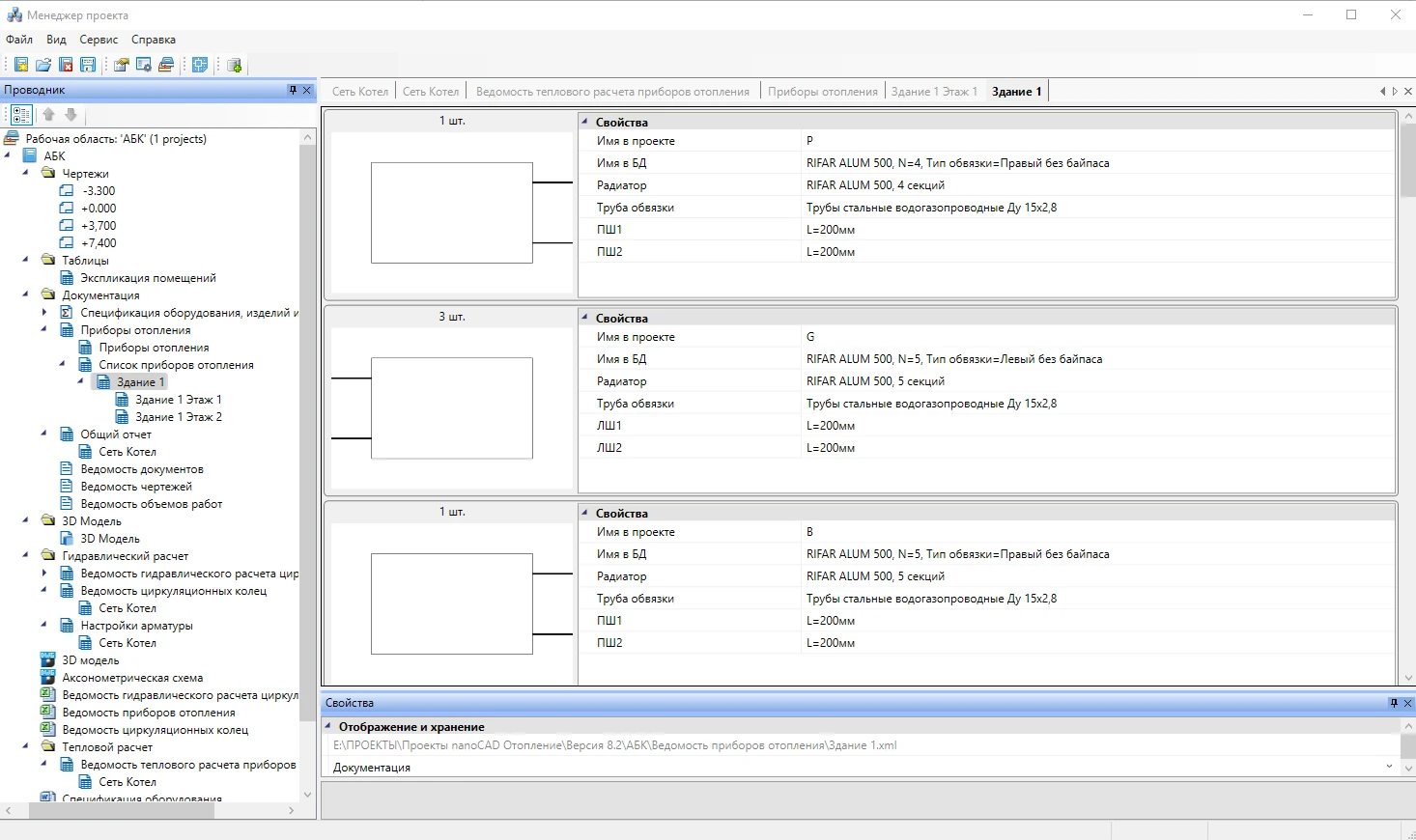
Task: Toggle the expand-all tree view button in Проводник
Action: click(21, 115)
